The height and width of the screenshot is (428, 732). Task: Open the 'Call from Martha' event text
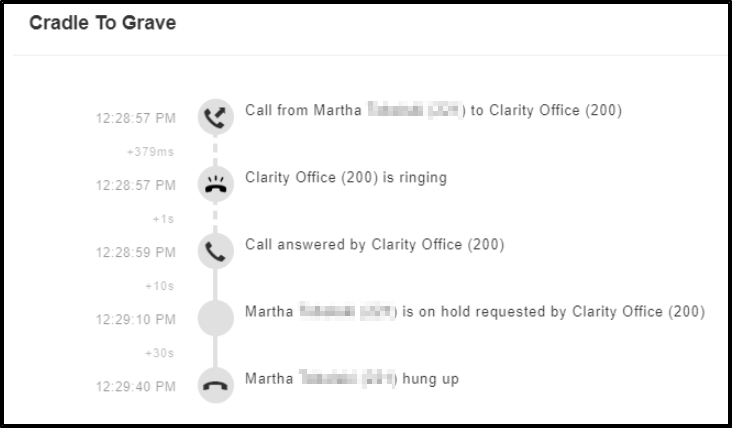point(433,110)
